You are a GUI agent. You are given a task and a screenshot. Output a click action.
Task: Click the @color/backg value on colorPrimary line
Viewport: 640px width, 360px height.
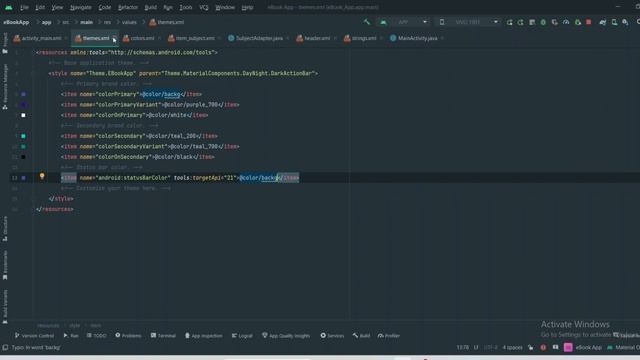(x=161, y=94)
